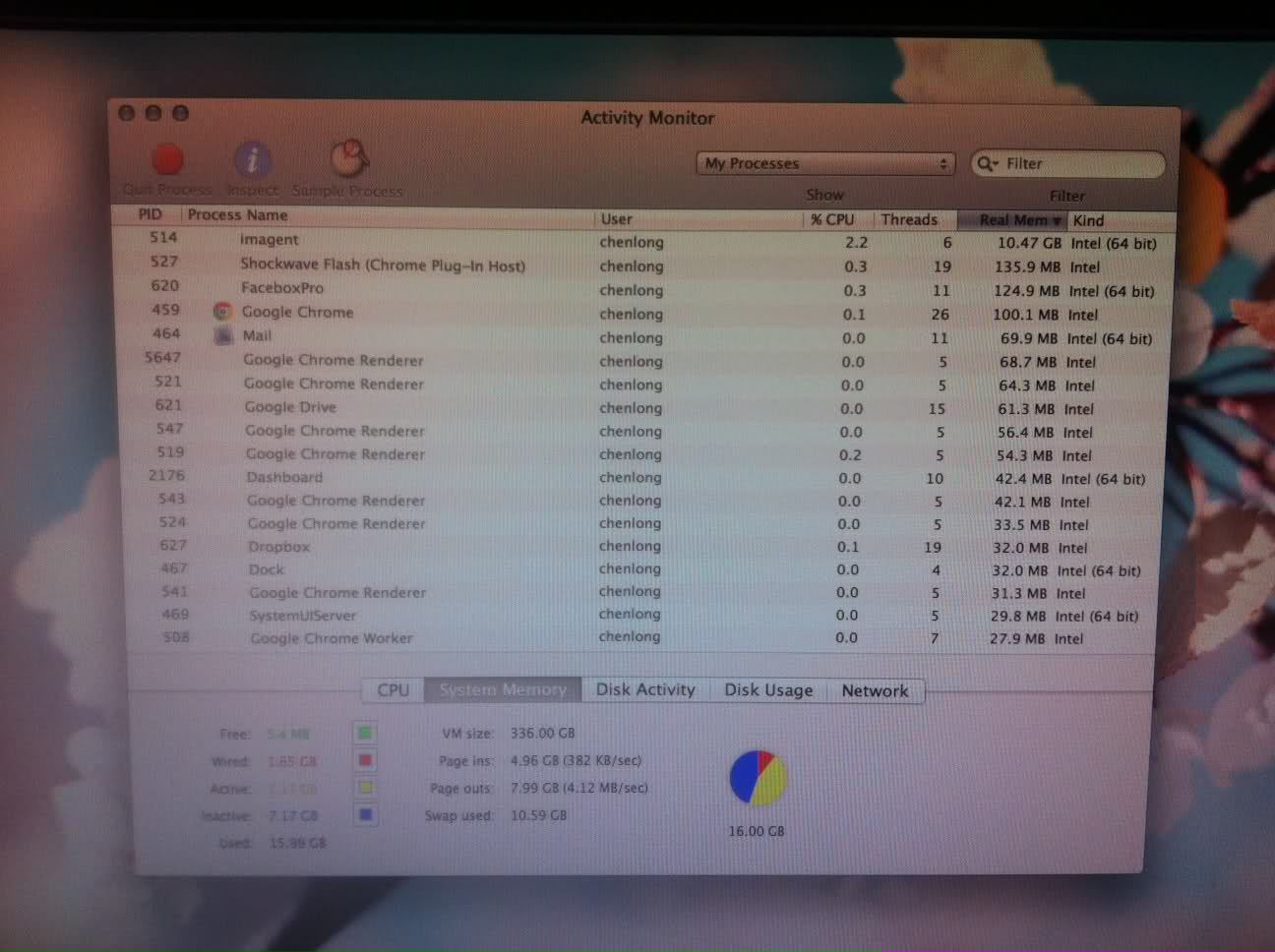Click the magnifier icon in Filter field

click(x=986, y=163)
